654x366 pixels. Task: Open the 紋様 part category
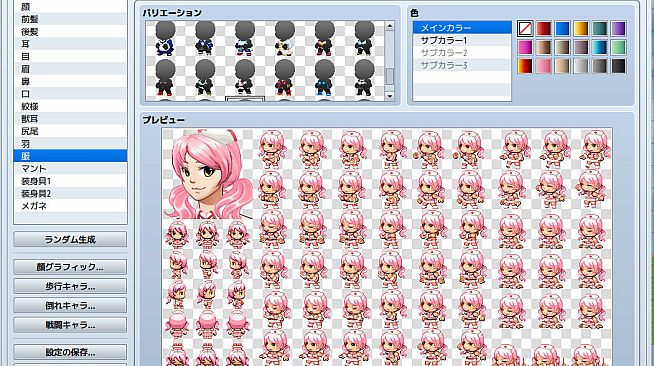(70, 106)
